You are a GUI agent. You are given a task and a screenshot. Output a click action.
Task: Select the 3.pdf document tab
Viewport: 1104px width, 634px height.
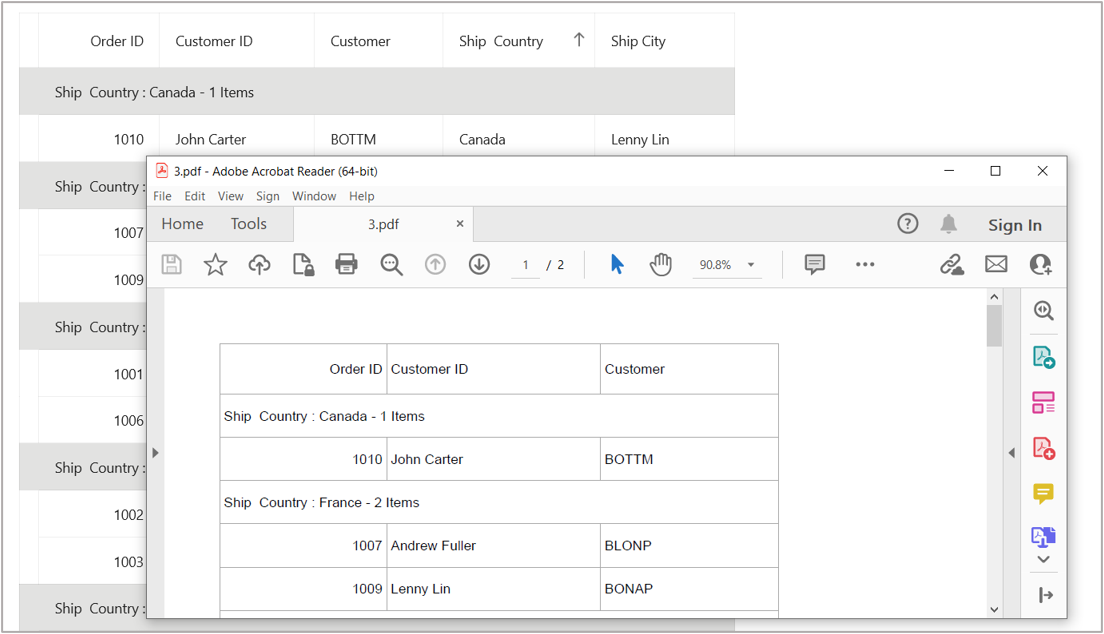tap(383, 224)
